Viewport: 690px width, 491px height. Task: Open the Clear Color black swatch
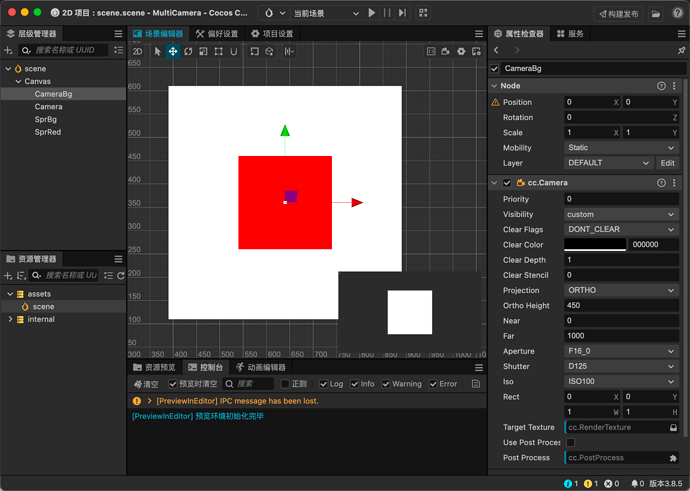point(595,245)
